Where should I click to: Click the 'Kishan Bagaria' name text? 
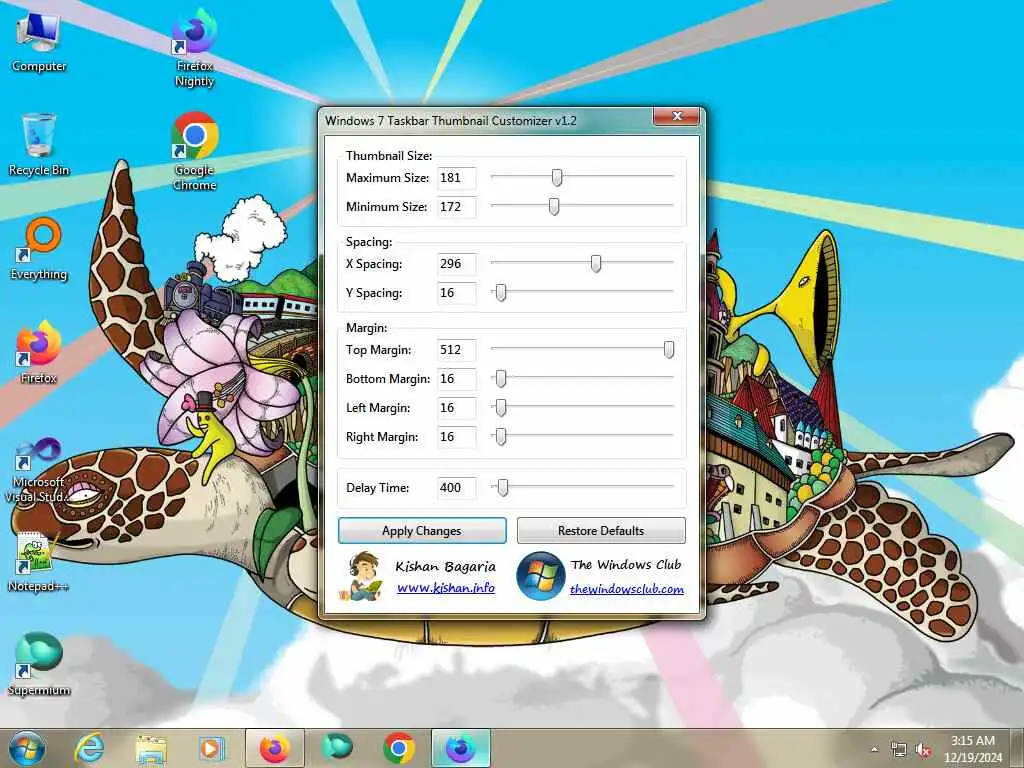[445, 566]
